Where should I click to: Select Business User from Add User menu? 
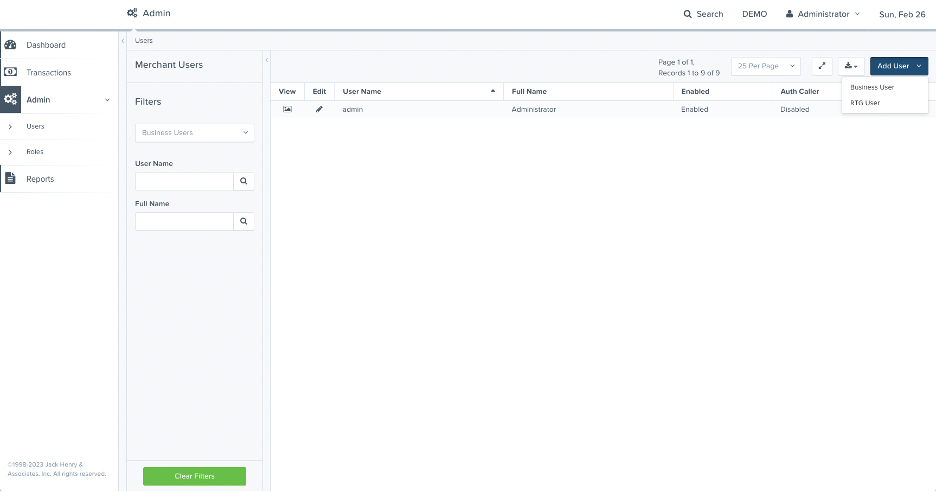872,87
